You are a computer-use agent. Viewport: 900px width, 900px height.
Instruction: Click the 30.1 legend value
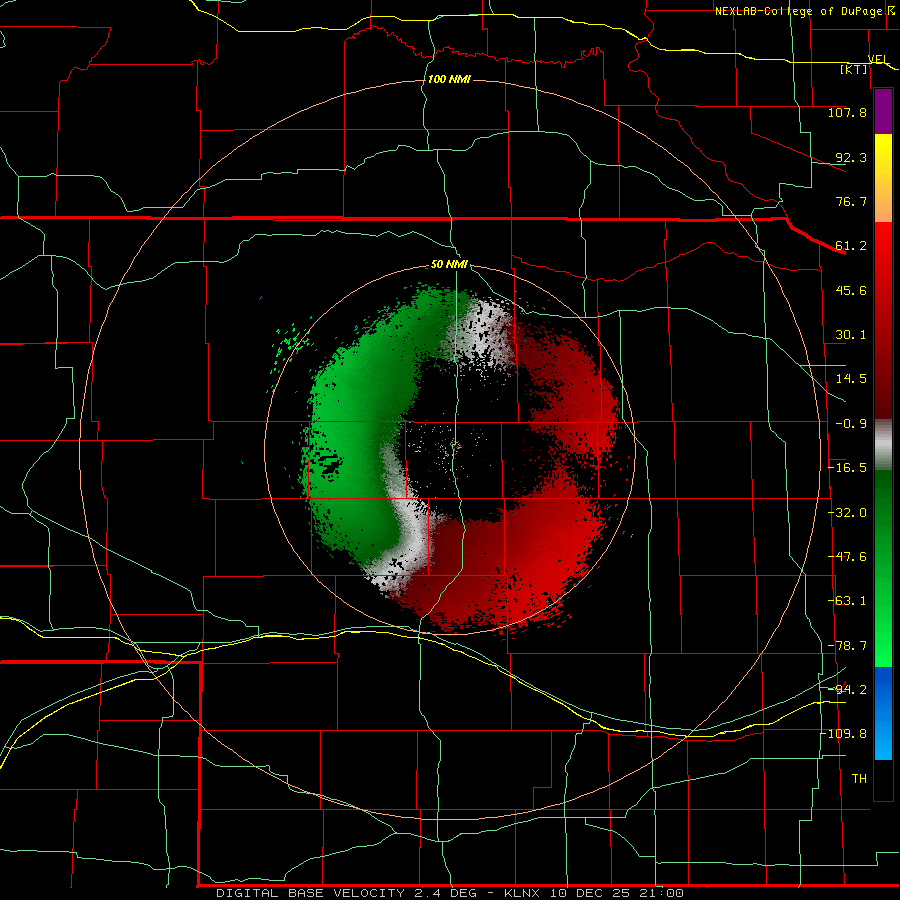pos(851,335)
